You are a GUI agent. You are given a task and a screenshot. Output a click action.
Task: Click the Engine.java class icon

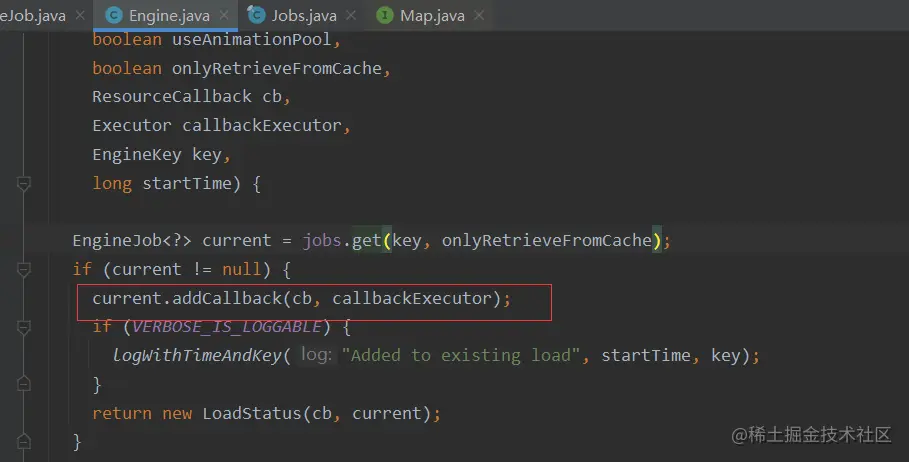coord(114,16)
